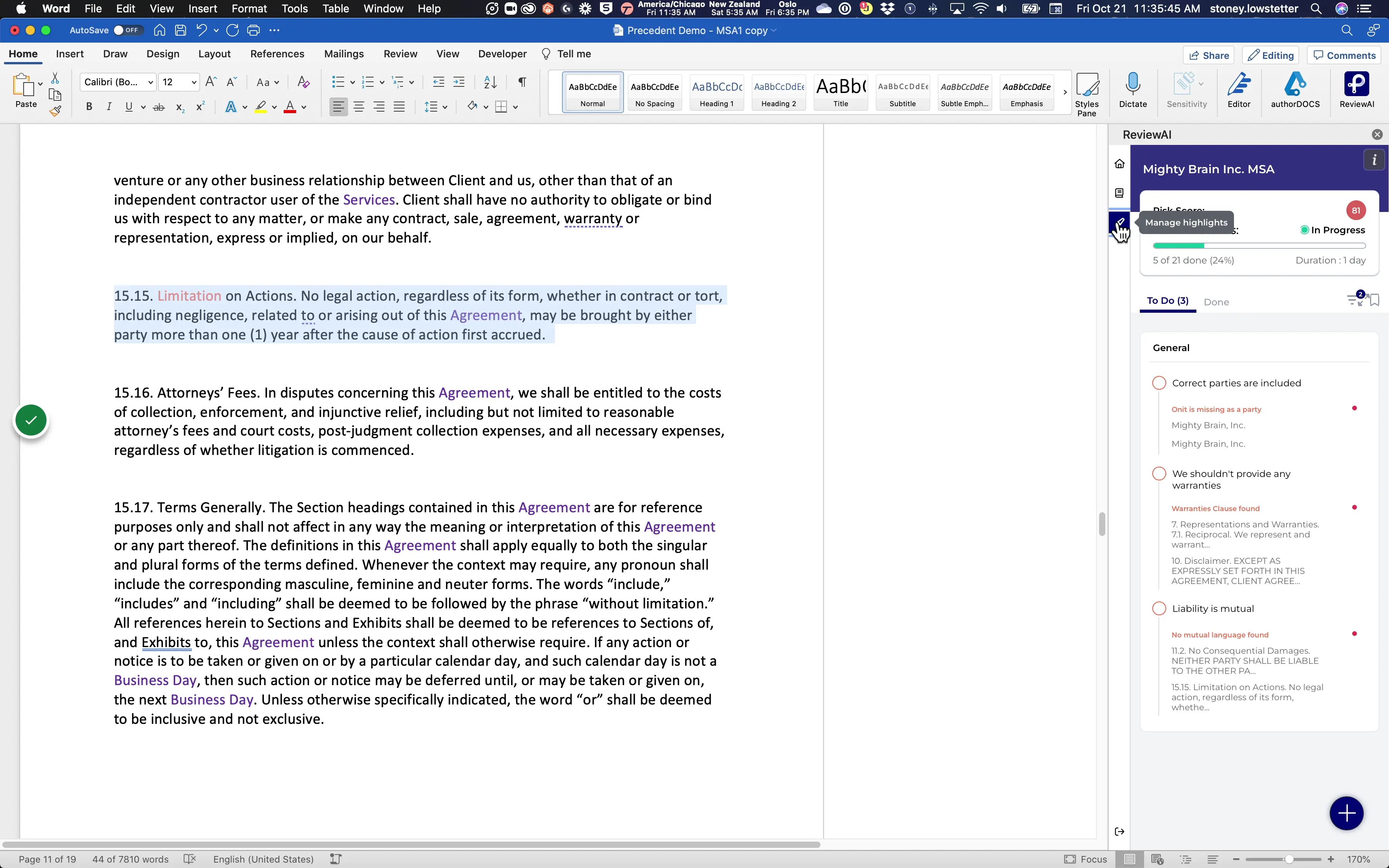Toggle AutoSave switch
1389x868 pixels.
coord(128,31)
